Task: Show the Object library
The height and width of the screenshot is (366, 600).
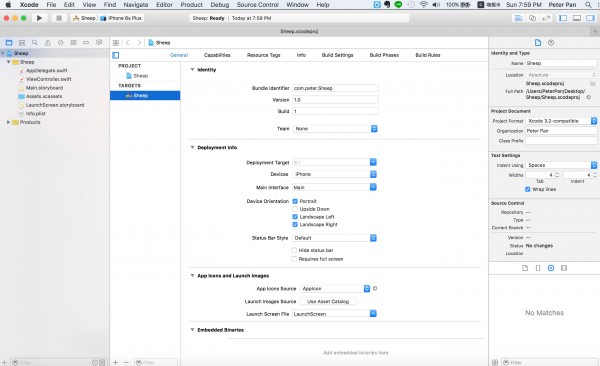Action: (551, 268)
